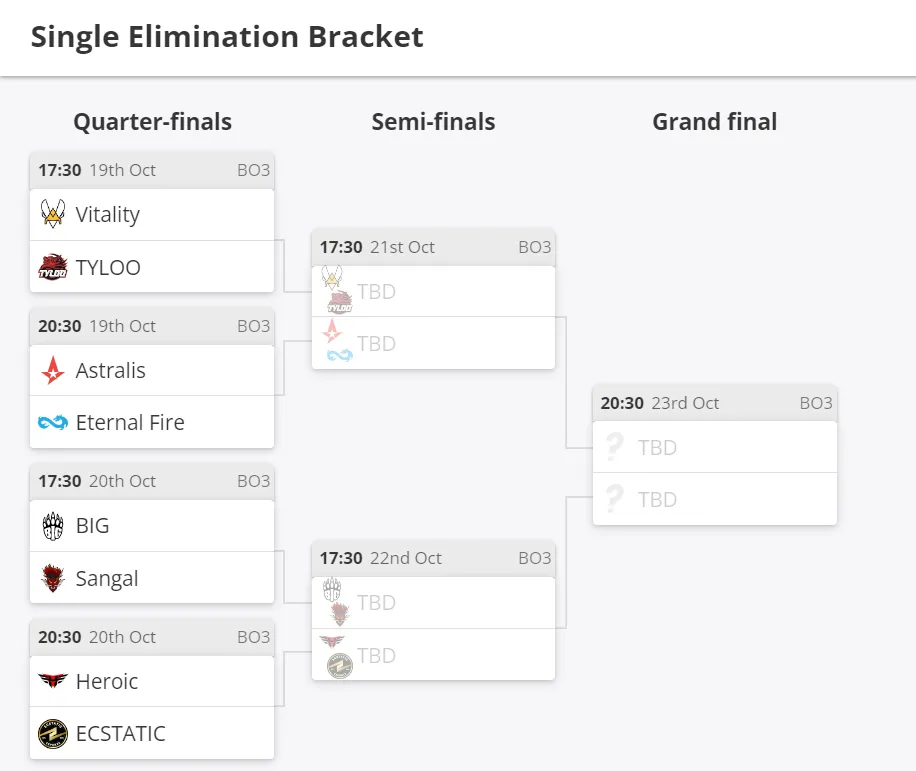
Task: Select the ECSTATIC team name
Action: [x=121, y=734]
